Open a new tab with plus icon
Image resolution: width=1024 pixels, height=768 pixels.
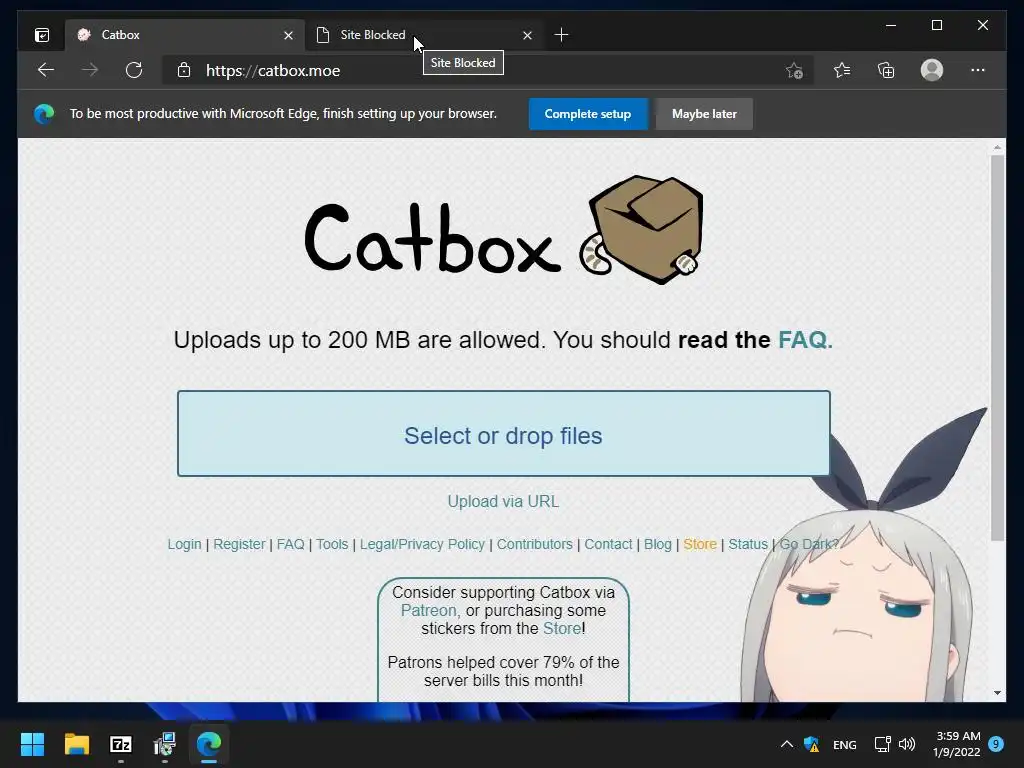click(561, 35)
